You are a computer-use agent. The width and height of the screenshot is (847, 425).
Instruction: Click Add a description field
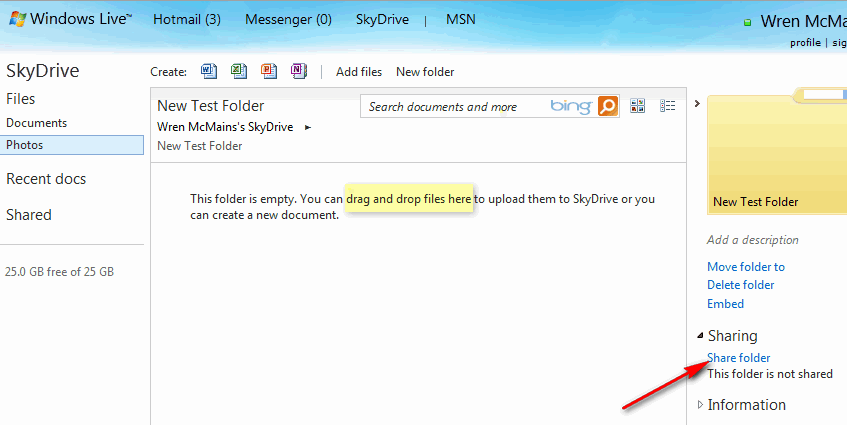point(752,240)
